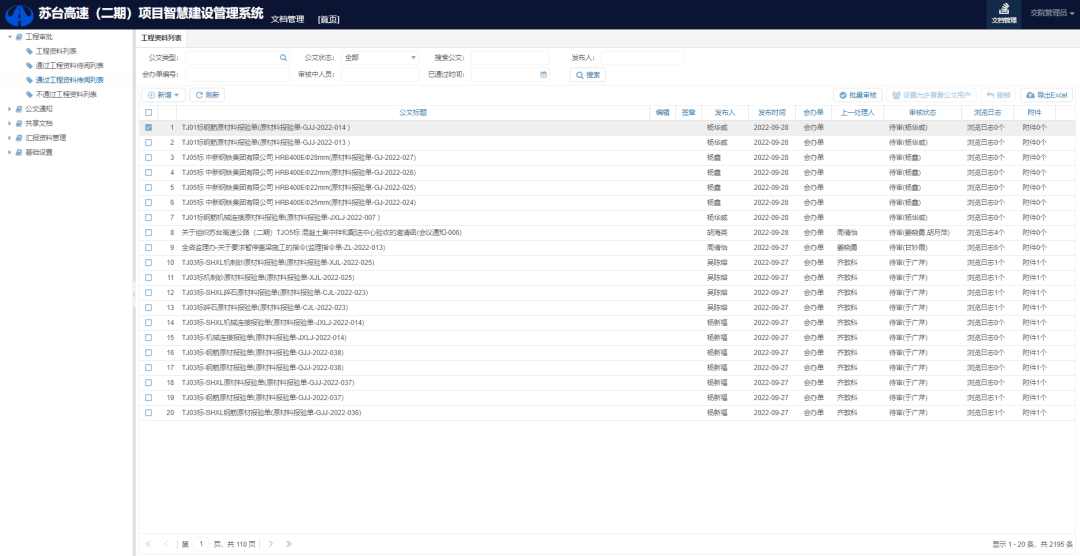Viewport: 1080px width, 556px height.
Task: Tick the select-all checkbox in table header
Action: 149,112
